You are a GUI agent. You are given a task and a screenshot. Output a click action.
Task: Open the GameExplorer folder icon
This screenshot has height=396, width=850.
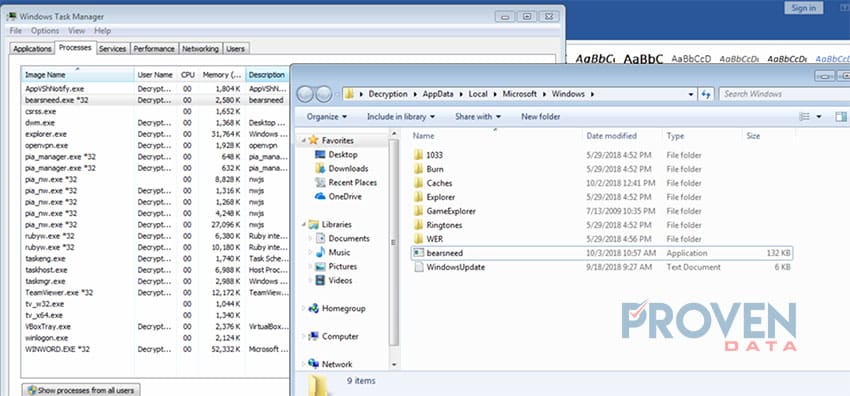(x=418, y=211)
